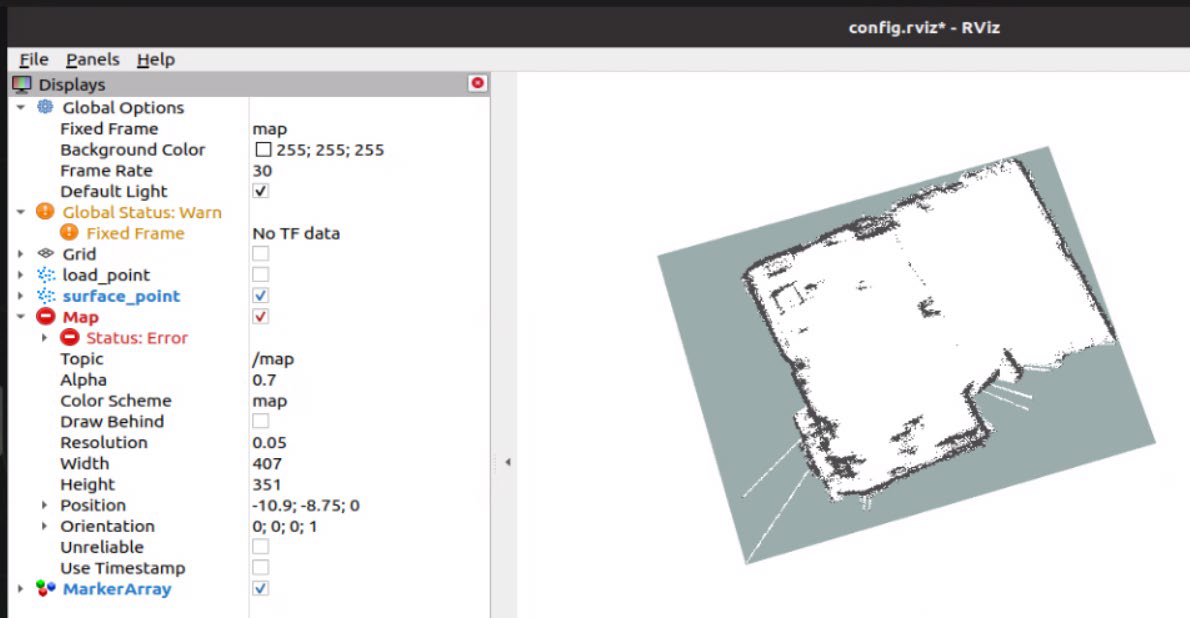Screen dimensions: 1190x618
Task: Click the Background Color white swatch
Action: (x=263, y=150)
